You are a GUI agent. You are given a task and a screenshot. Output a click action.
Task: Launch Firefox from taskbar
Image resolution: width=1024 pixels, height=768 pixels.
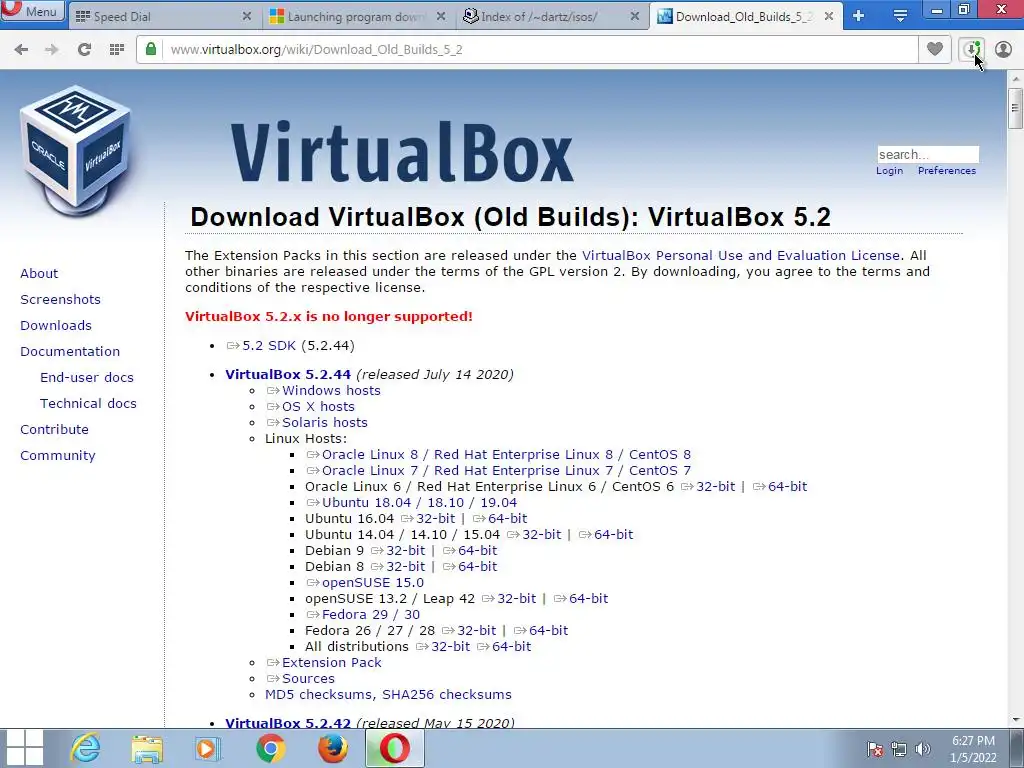point(332,748)
